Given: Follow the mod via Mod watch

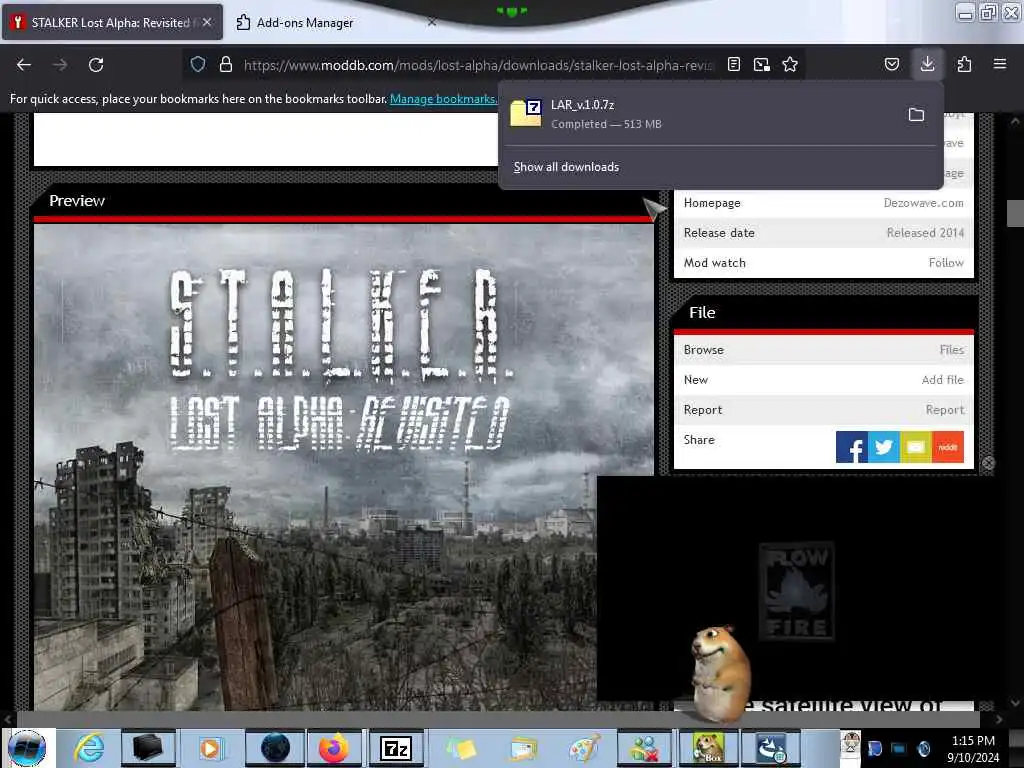Looking at the screenshot, I should coord(946,263).
